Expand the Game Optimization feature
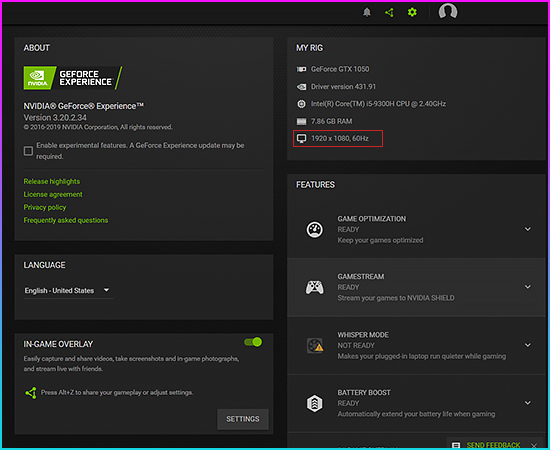Viewport: 550px width, 450px height. pyautogui.click(x=528, y=229)
